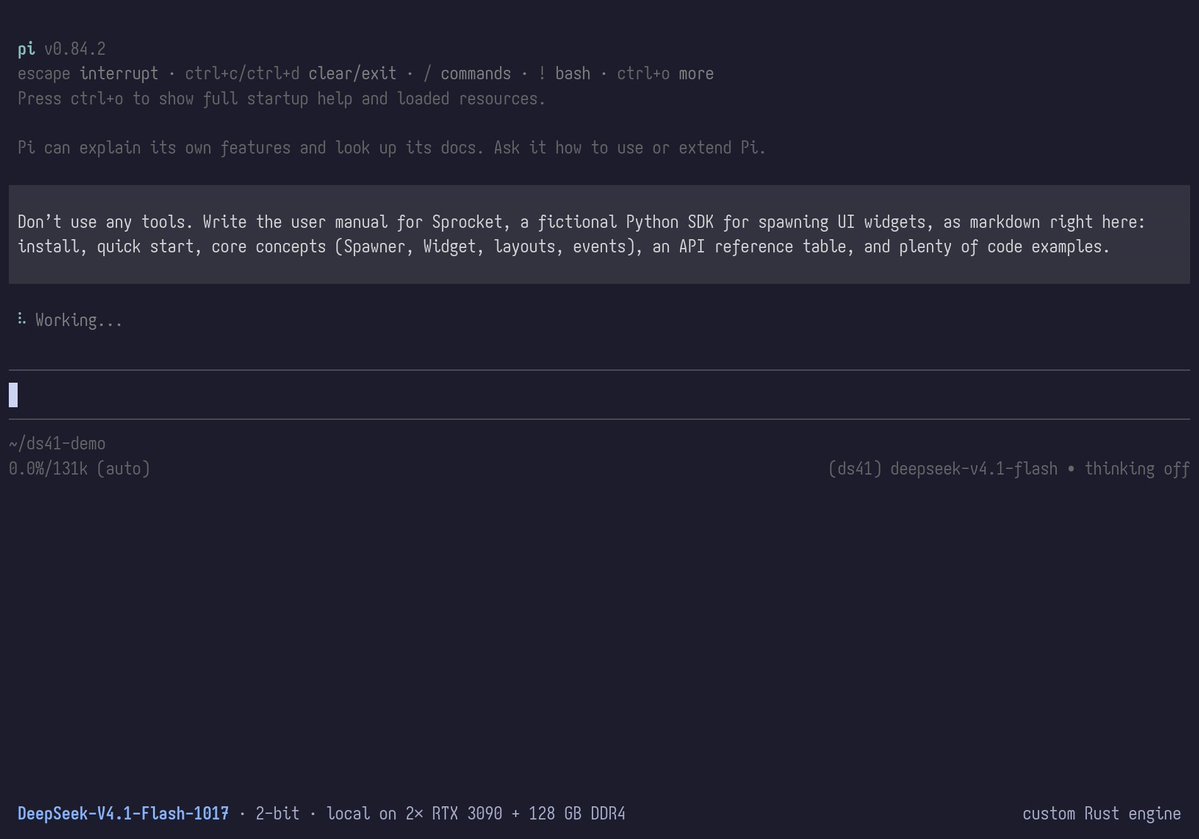The width and height of the screenshot is (1199, 839).
Task: Click the "thinking off" status
Action: [1137, 468]
